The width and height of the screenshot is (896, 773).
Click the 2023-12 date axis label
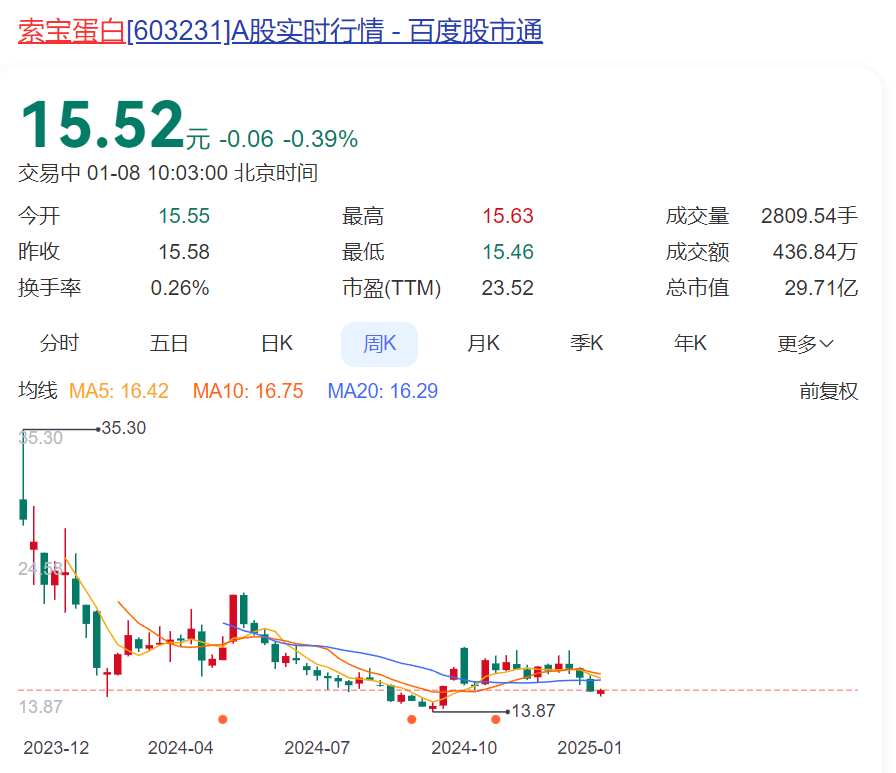pyautogui.click(x=56, y=748)
